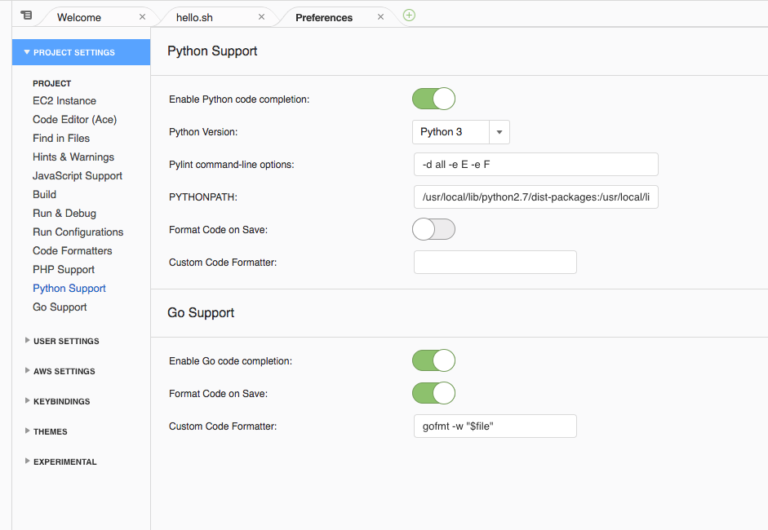This screenshot has height=530, width=768.
Task: Disable Python code completion toggle
Action: pyautogui.click(x=433, y=98)
